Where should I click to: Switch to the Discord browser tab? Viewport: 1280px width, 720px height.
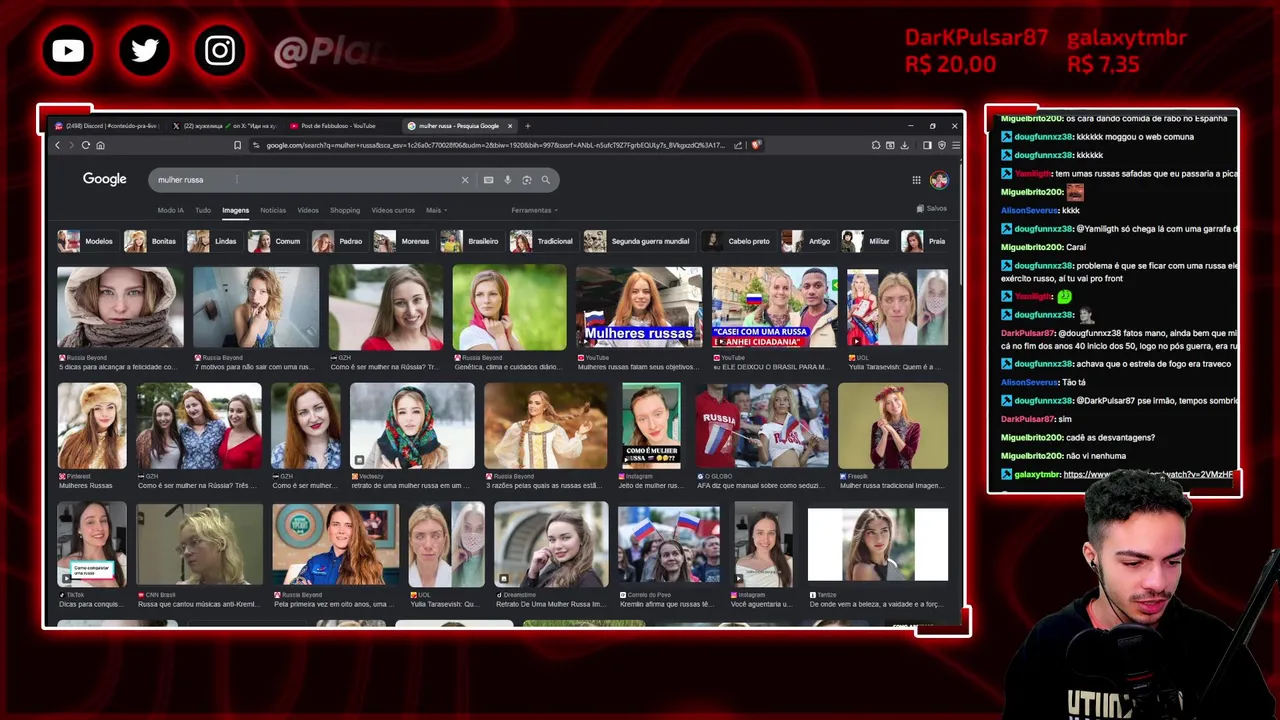(x=107, y=126)
